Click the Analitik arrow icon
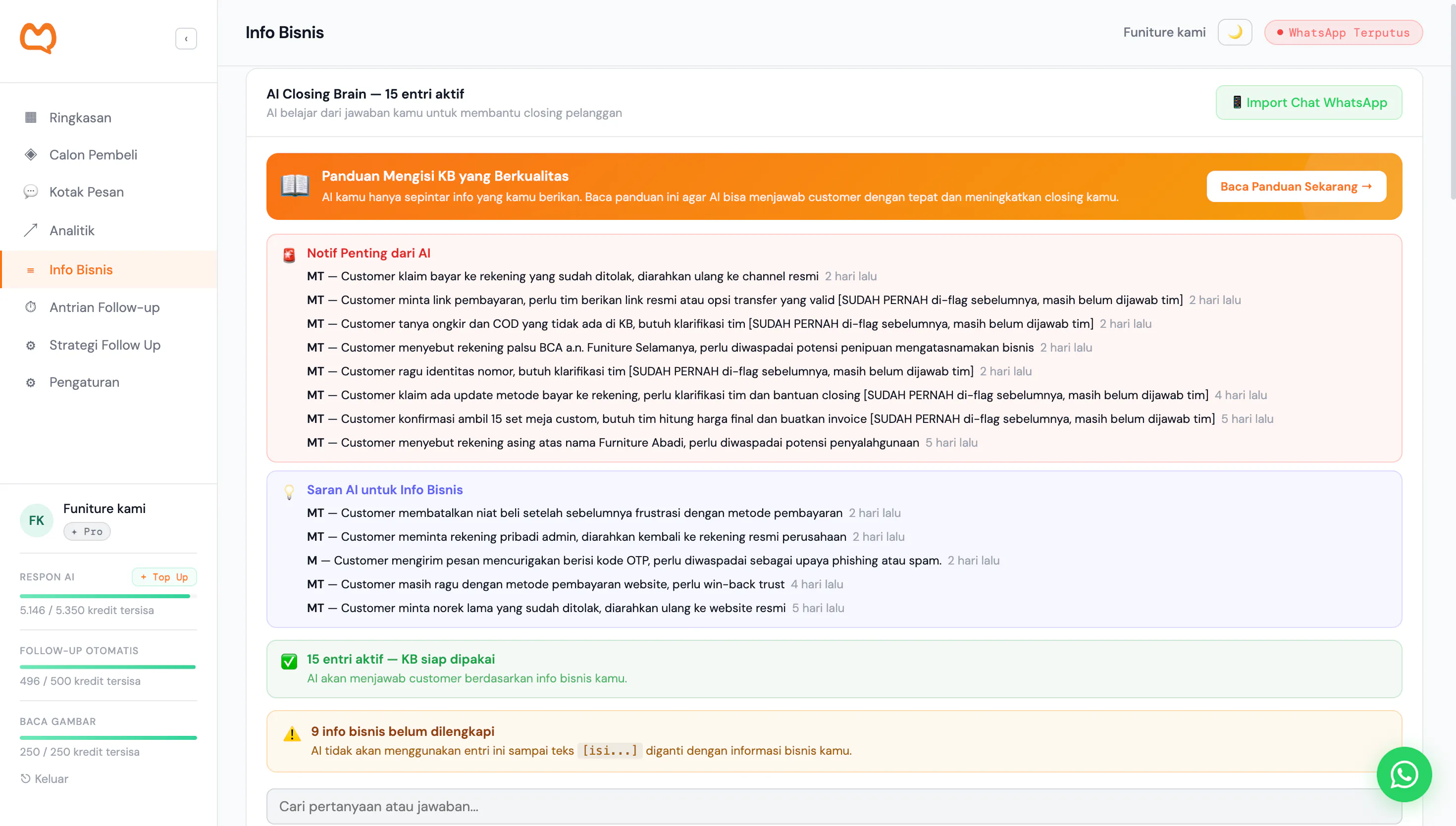 (x=31, y=230)
